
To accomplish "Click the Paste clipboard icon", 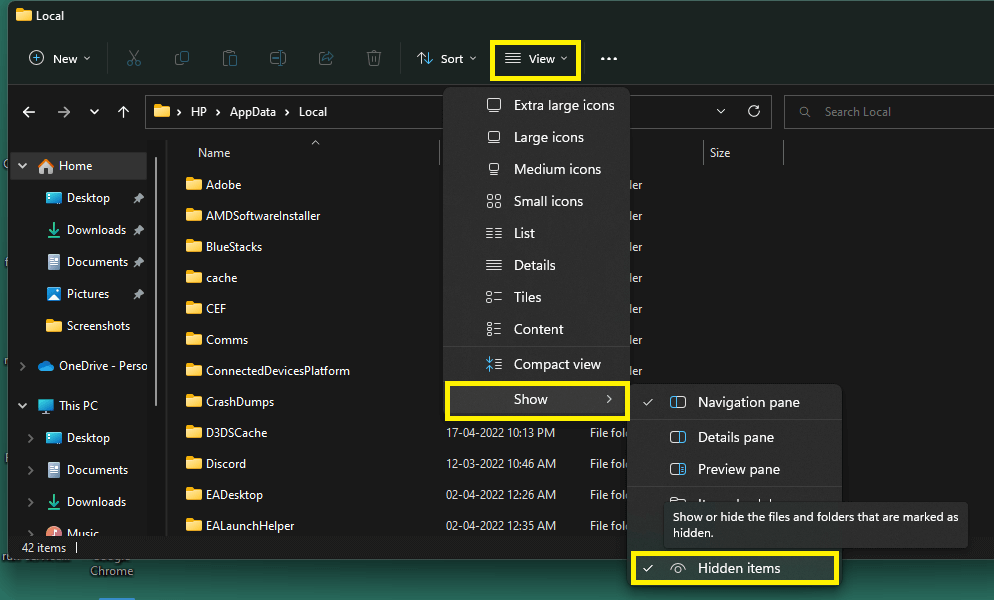I will 230,59.
